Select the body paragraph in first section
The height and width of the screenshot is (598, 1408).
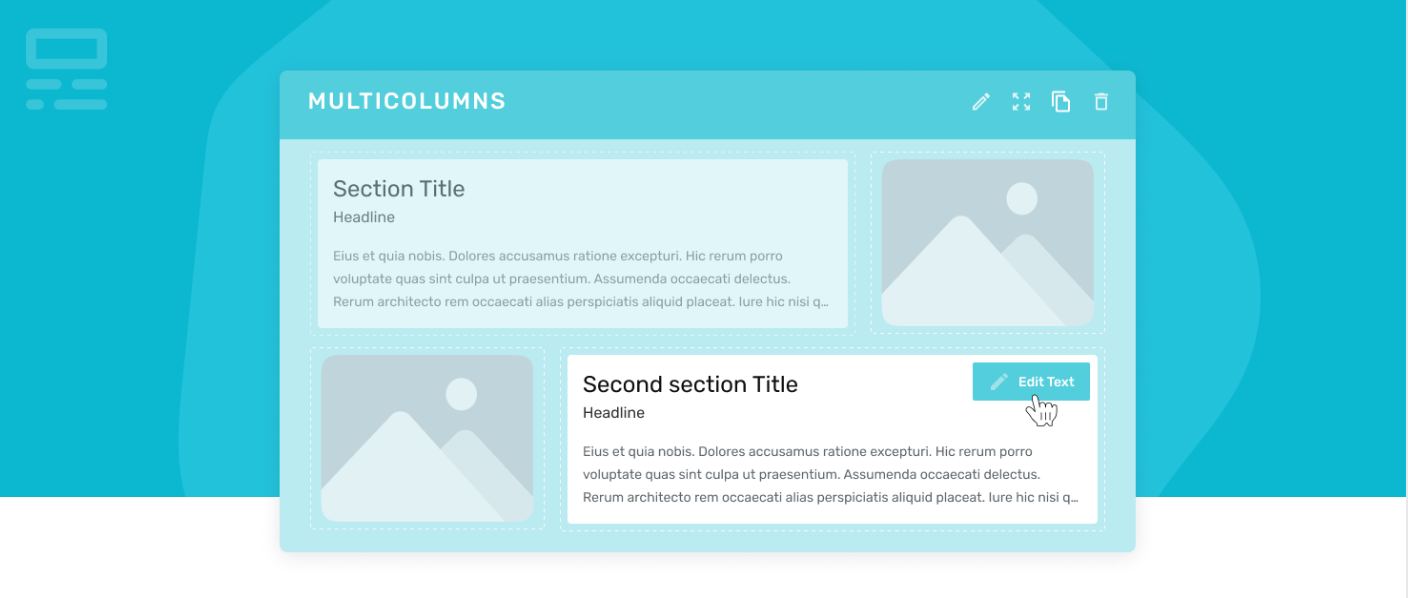pyautogui.click(x=581, y=279)
